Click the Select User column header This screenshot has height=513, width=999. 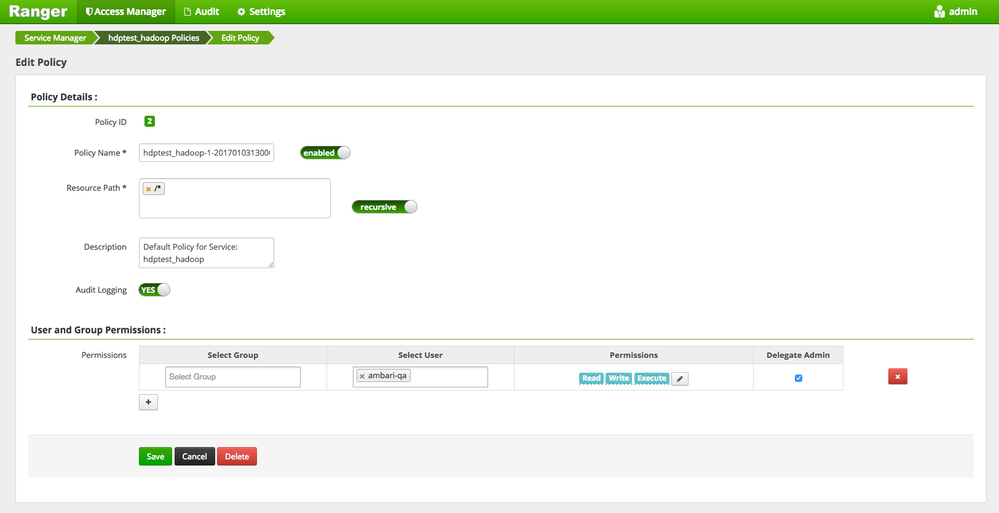[x=420, y=355]
